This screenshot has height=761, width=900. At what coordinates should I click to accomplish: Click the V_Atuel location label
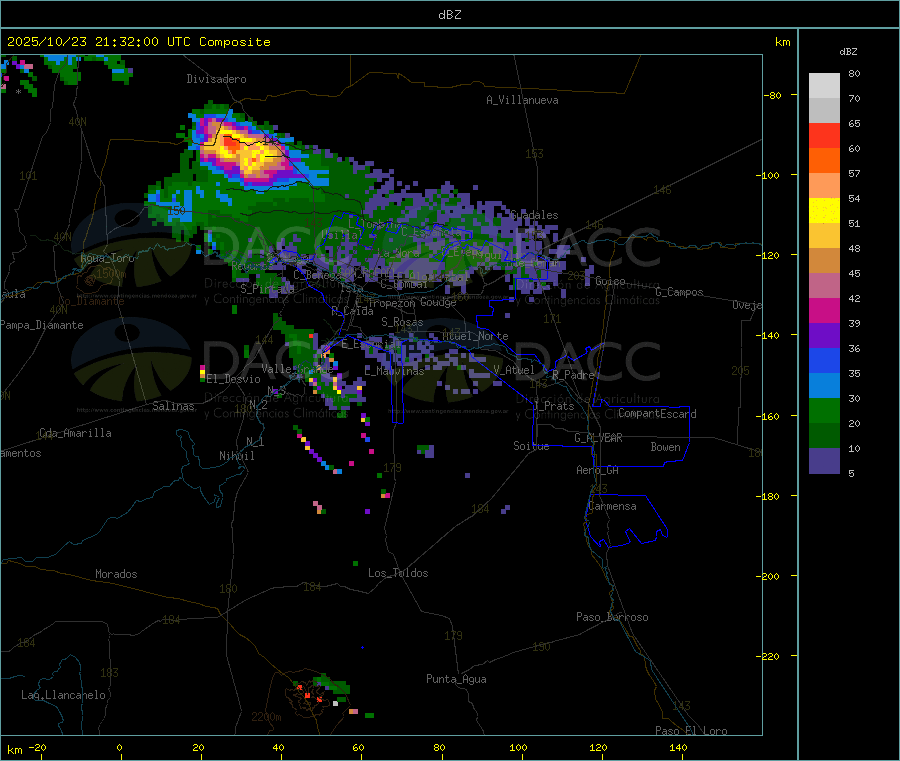coord(514,370)
